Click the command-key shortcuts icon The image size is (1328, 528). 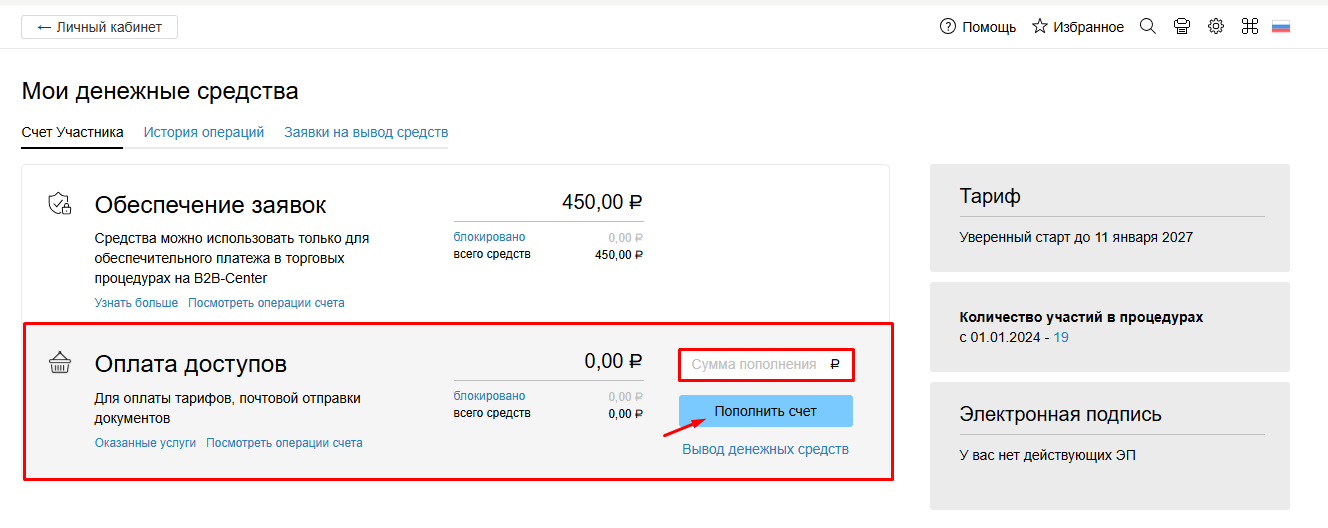coord(1249,27)
